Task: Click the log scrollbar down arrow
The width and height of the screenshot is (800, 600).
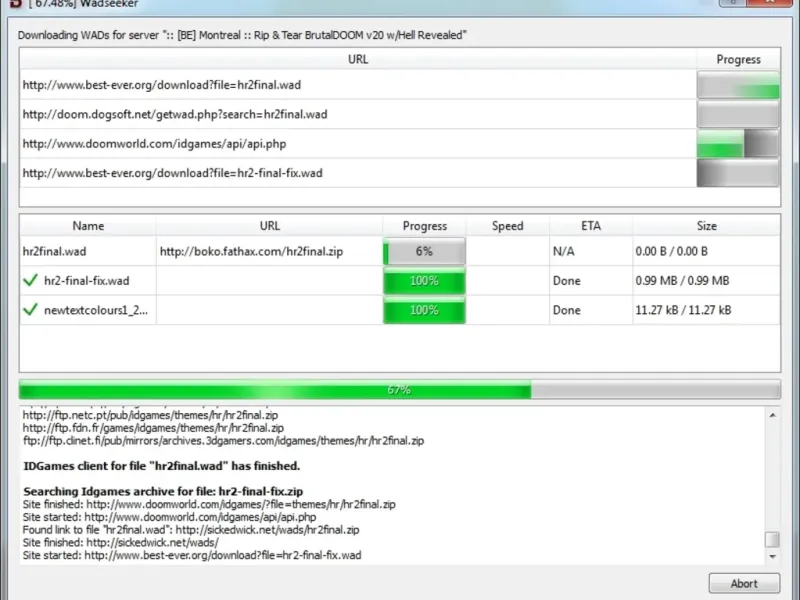Action: tap(772, 556)
